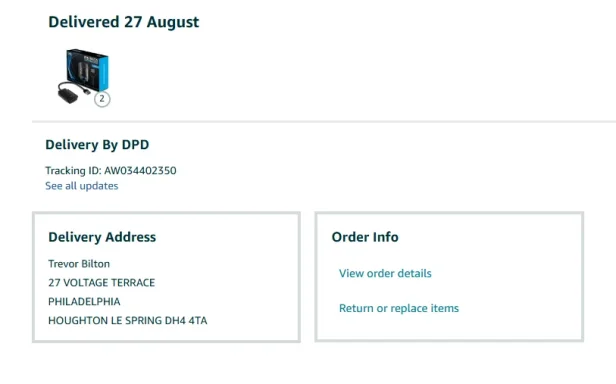Click the Delivered 27 August heading
This screenshot has width=616, height=384.
(124, 22)
